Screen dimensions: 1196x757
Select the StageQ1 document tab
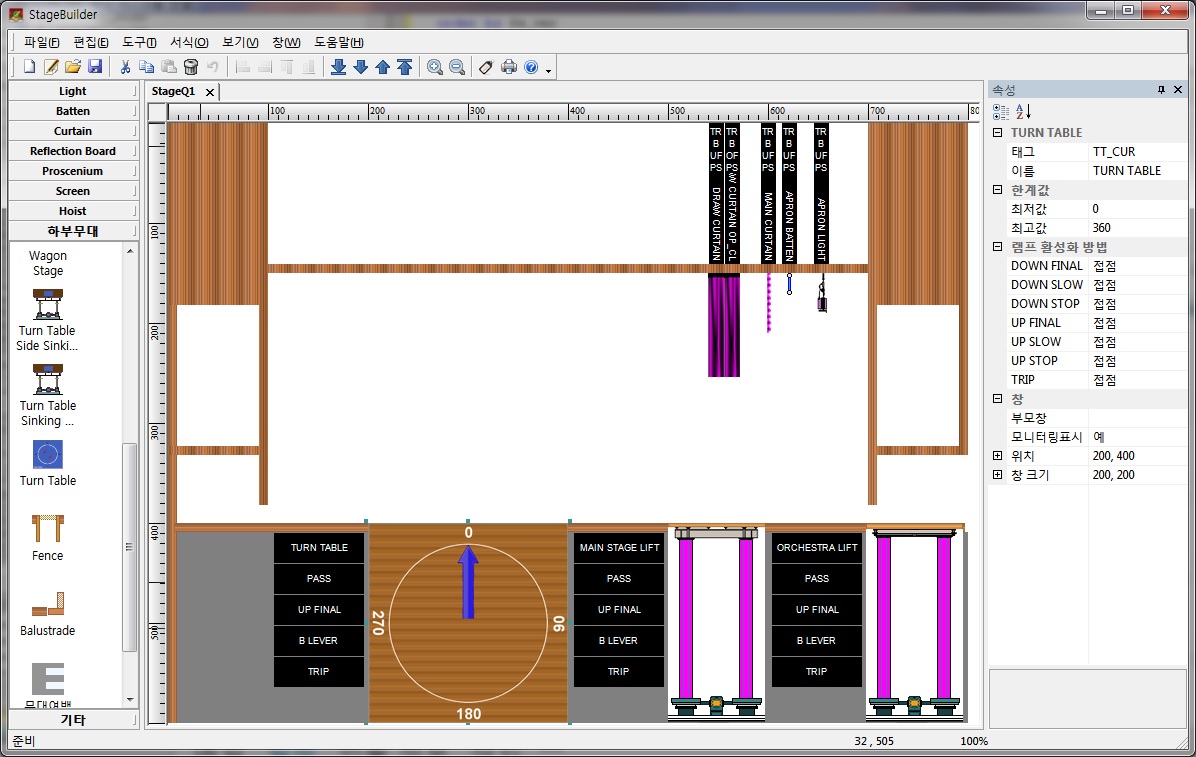173,91
